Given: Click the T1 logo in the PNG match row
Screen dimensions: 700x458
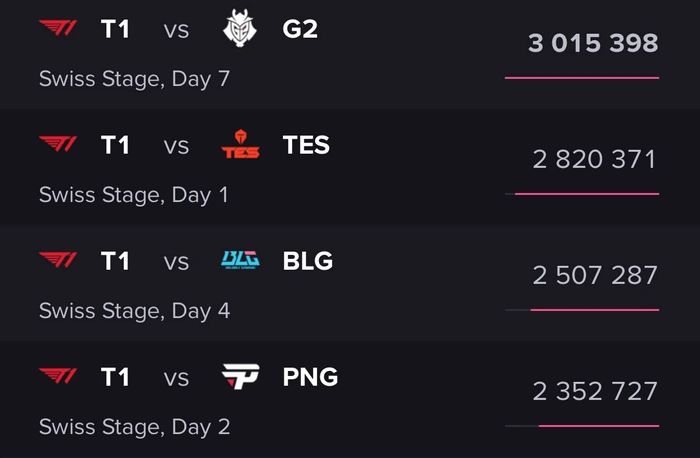Looking at the screenshot, I should [x=58, y=377].
